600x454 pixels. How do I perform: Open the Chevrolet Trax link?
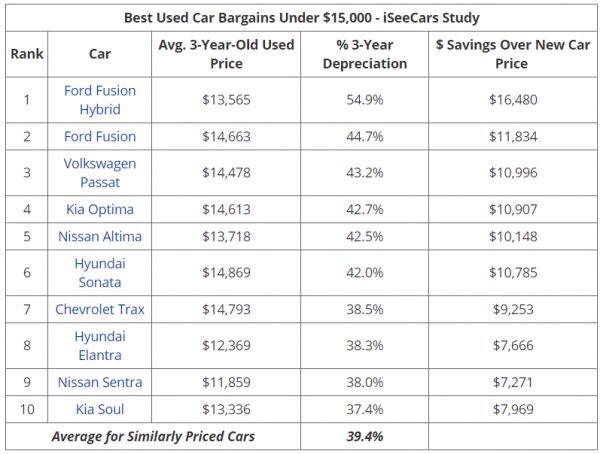(x=100, y=309)
